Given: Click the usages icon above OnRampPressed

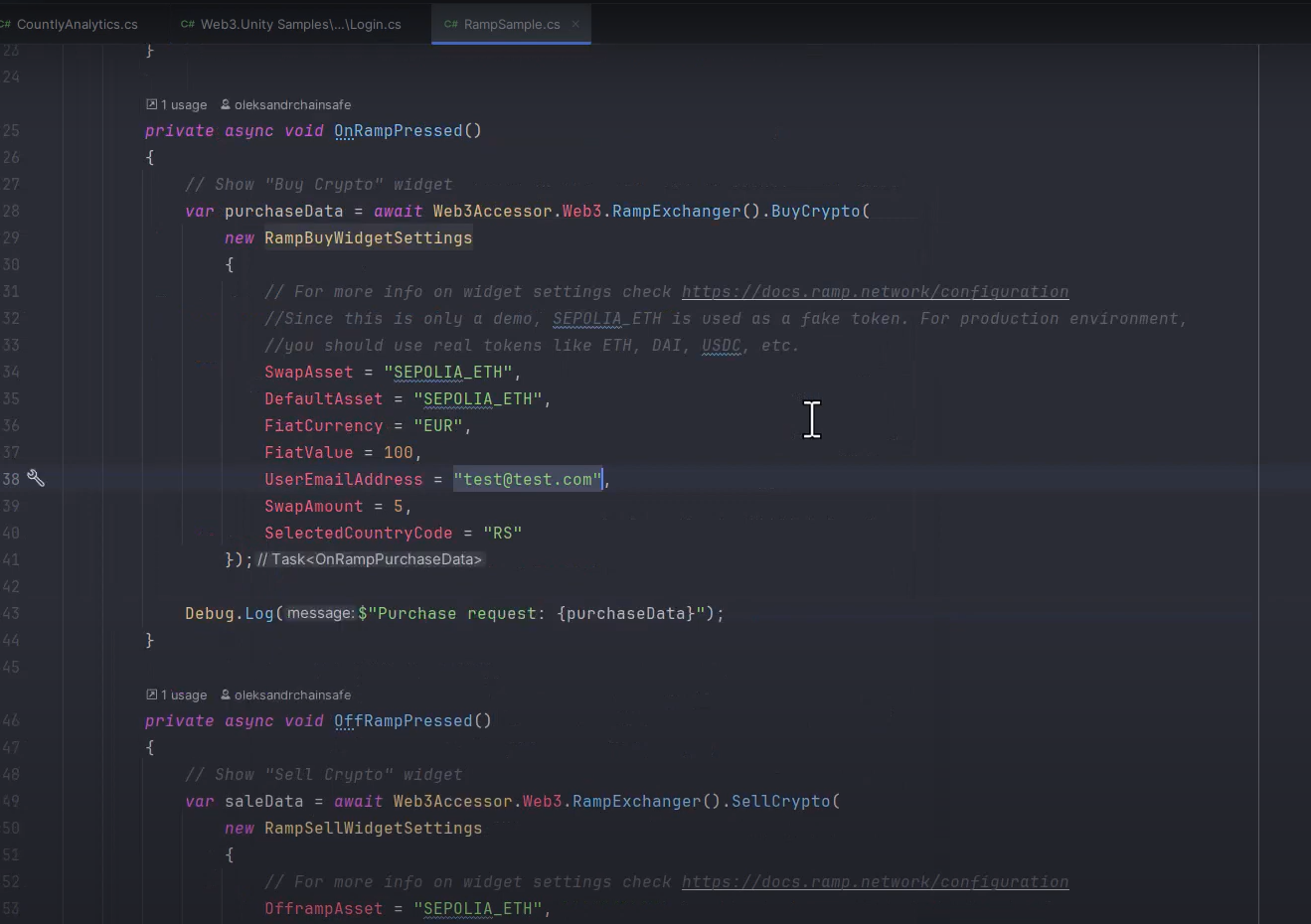Looking at the screenshot, I should click(151, 104).
